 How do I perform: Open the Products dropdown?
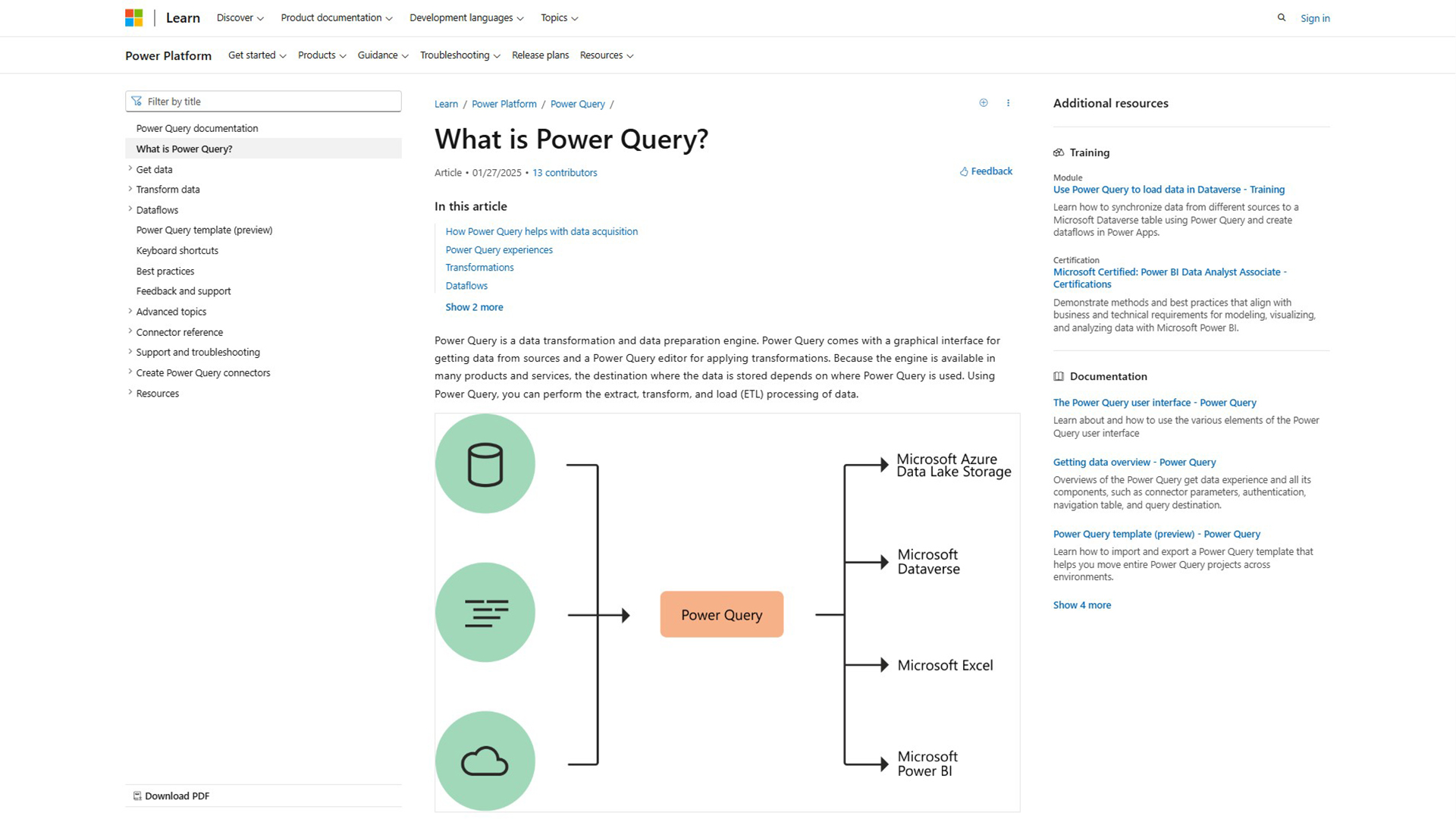pyautogui.click(x=322, y=55)
